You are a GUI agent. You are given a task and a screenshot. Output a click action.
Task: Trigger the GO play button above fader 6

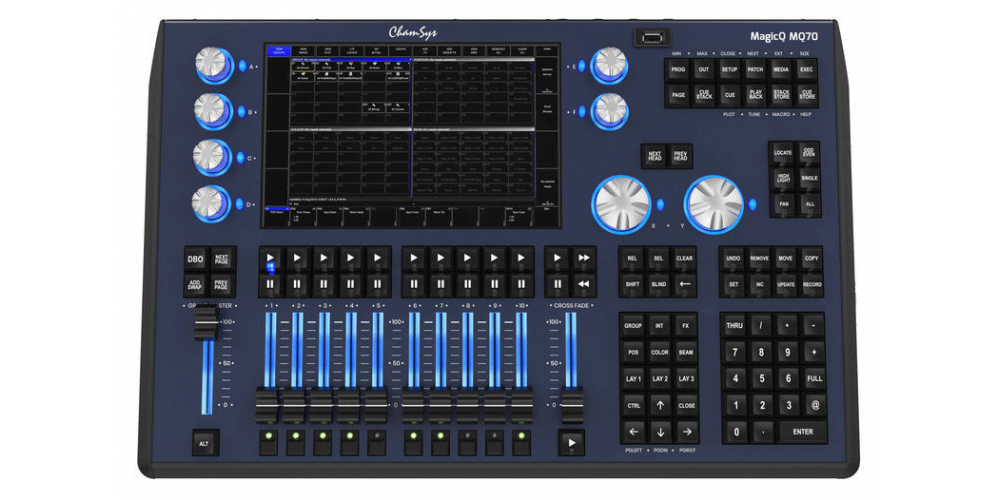point(414,259)
